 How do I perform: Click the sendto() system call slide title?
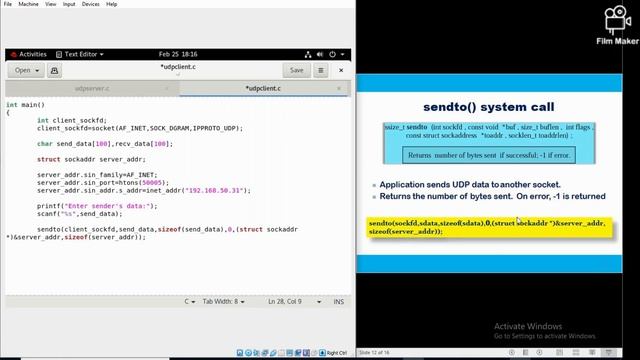pos(489,107)
